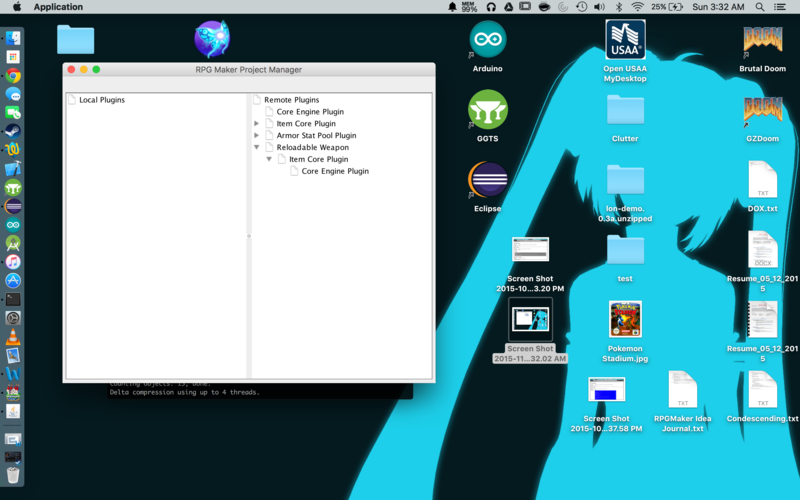The width and height of the screenshot is (800, 500).
Task: Open the Apple menu
Action: tap(17, 7)
